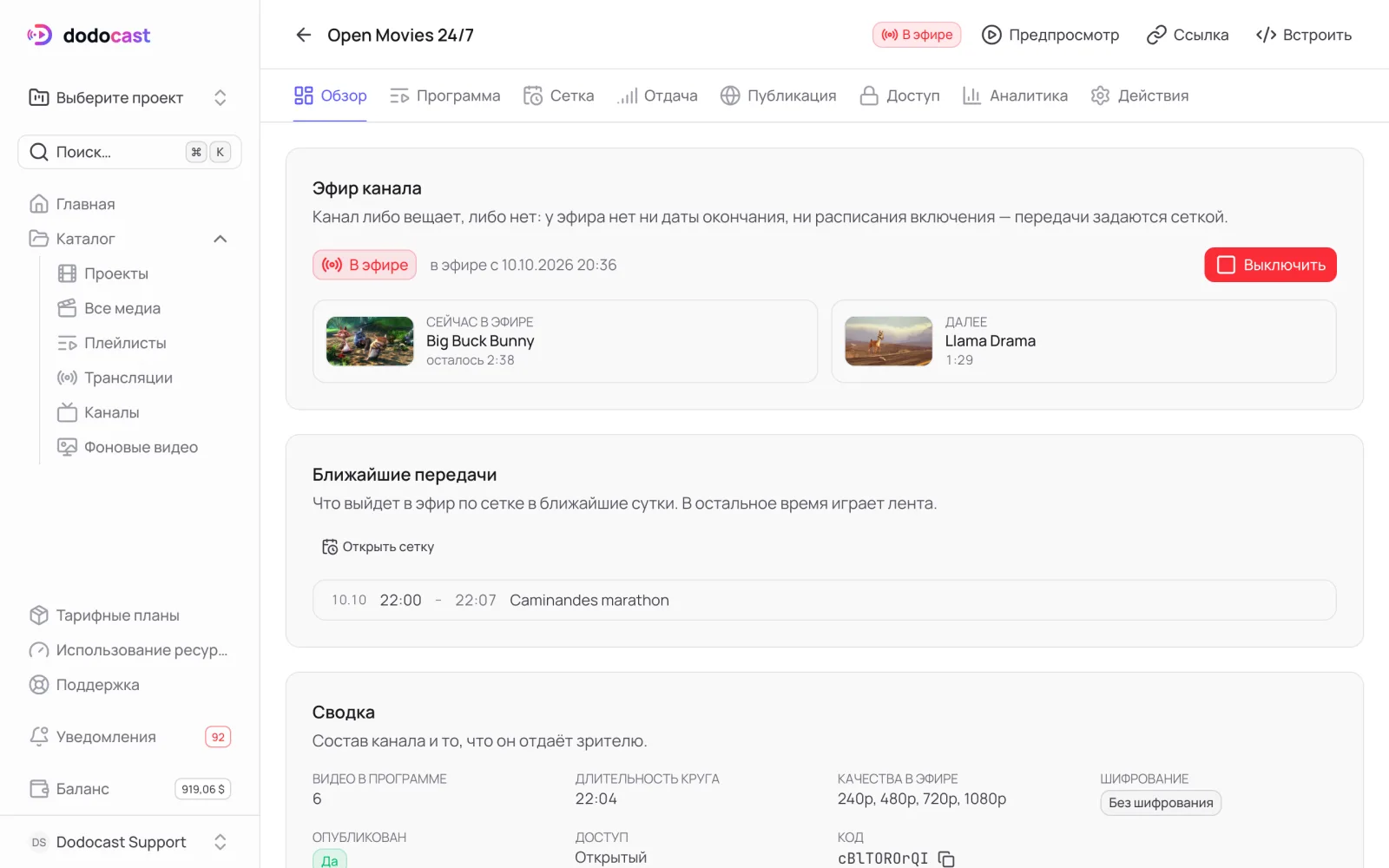
Task: Click the Big Buck Bunny thumbnail
Action: pos(370,341)
